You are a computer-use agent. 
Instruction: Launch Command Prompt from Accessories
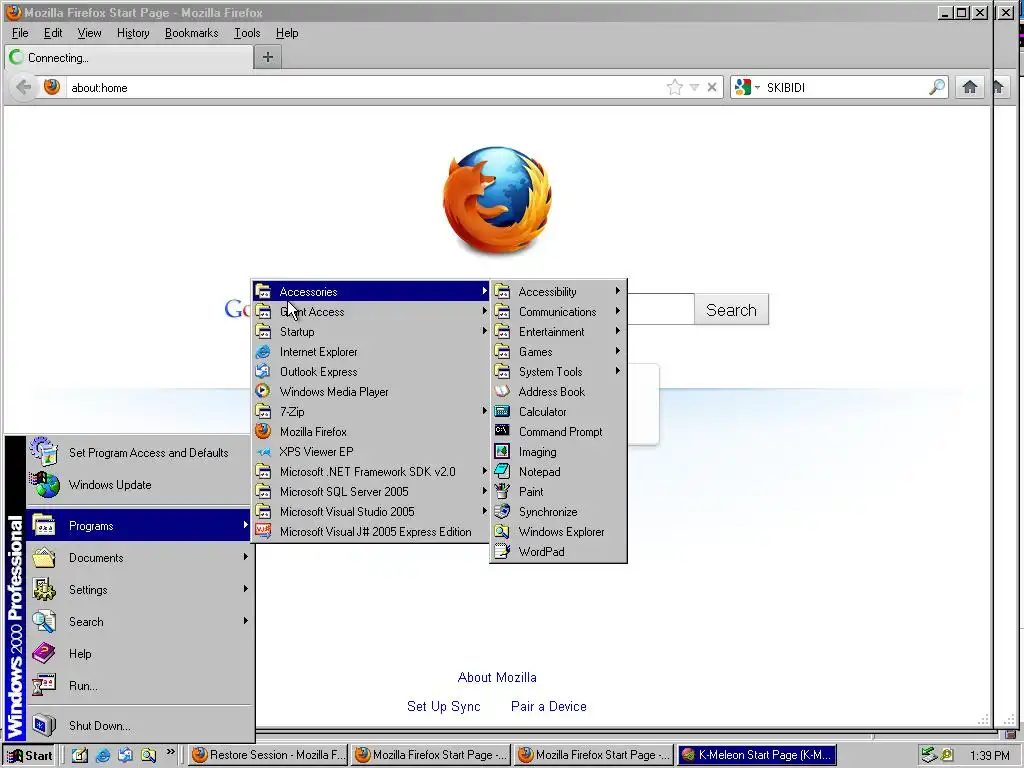pos(558,432)
